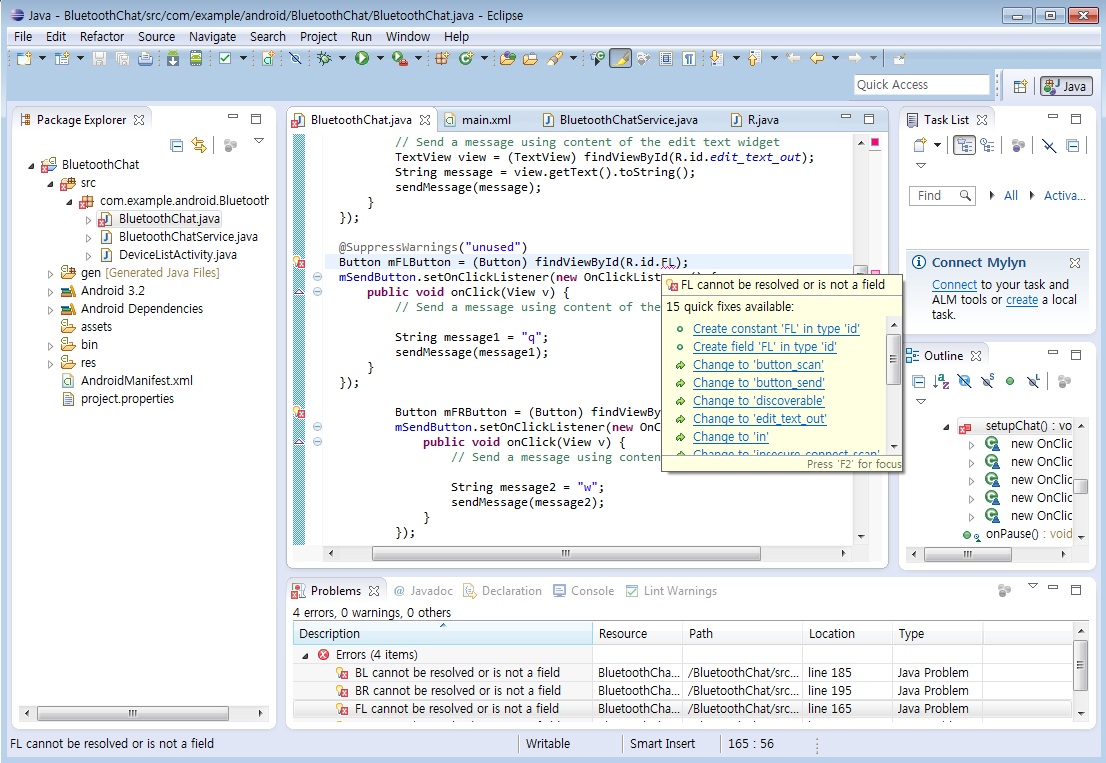1106x763 pixels.
Task: Toggle Hide Fields in Outline toolbar
Action: coord(964,382)
